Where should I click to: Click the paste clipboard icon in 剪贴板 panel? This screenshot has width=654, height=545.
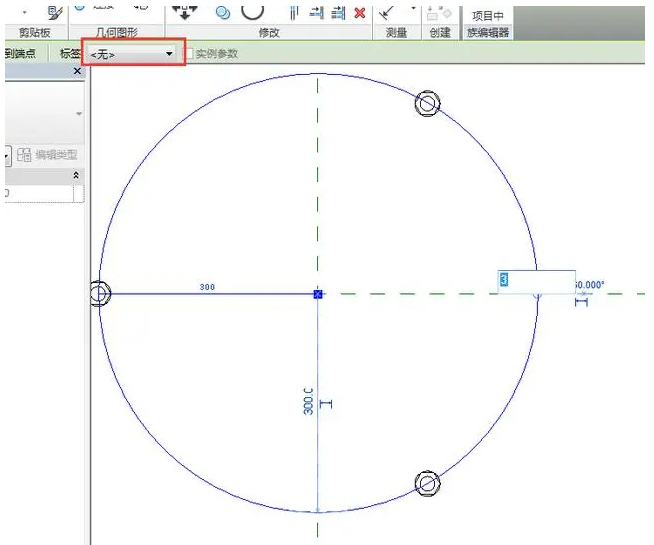[x=55, y=11]
